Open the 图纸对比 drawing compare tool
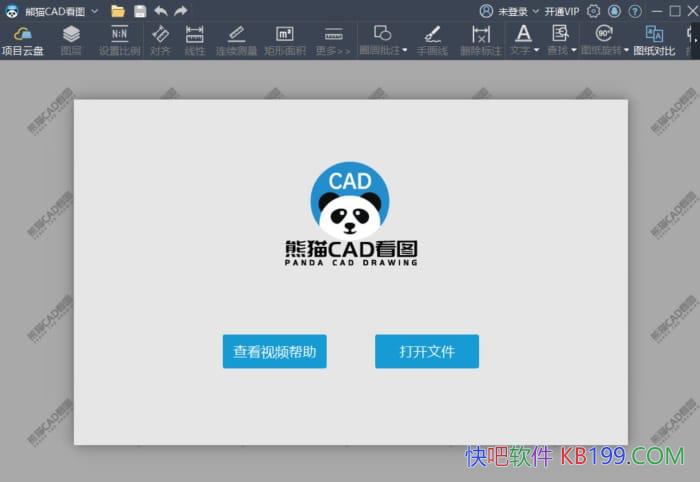Screen dimensions: 700x482 point(654,41)
